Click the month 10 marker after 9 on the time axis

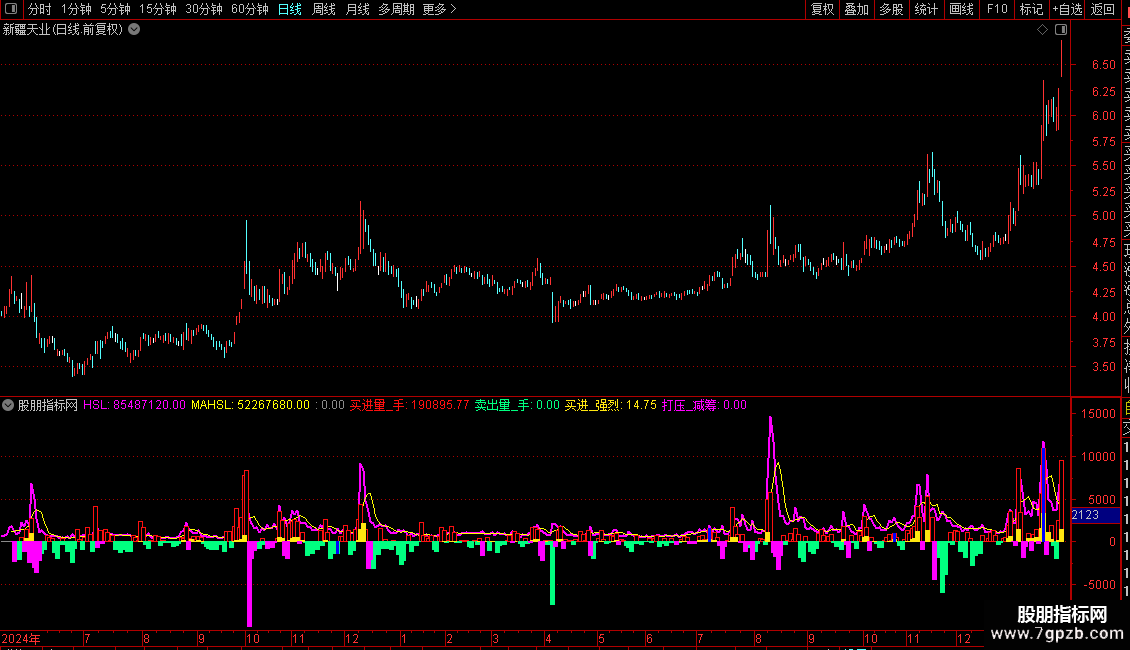click(252, 638)
